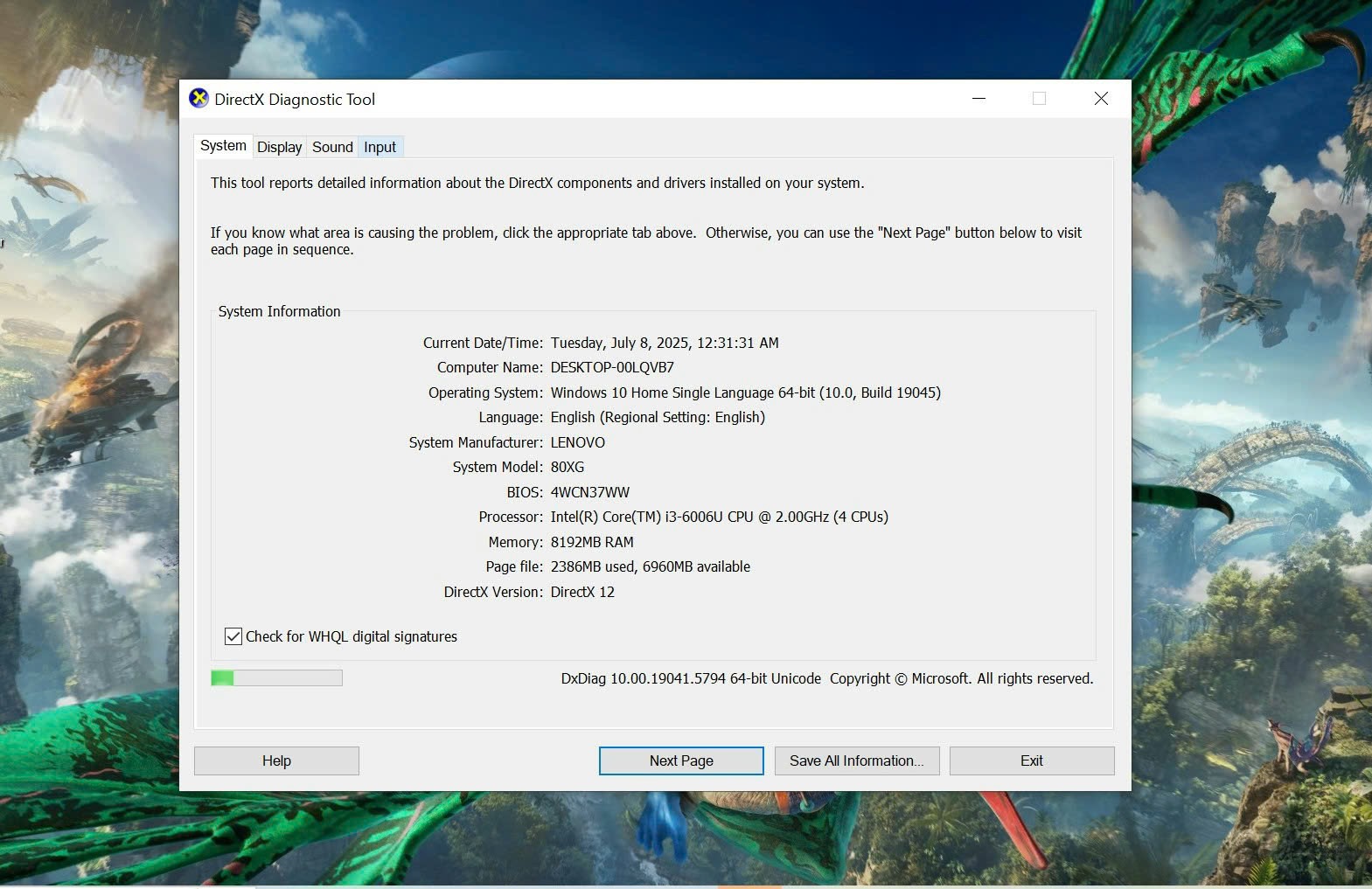1372x889 pixels.
Task: Click the page file value 2386MB used
Action: point(651,566)
